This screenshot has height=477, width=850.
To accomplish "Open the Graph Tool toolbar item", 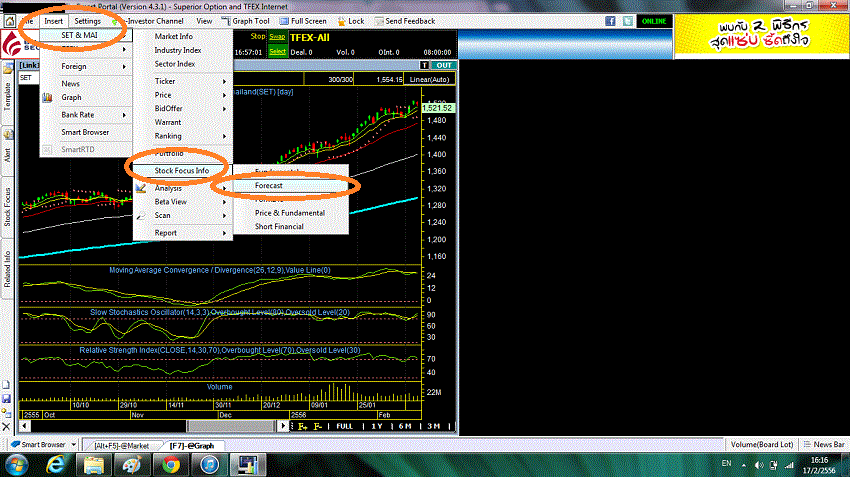I will click(x=246, y=21).
